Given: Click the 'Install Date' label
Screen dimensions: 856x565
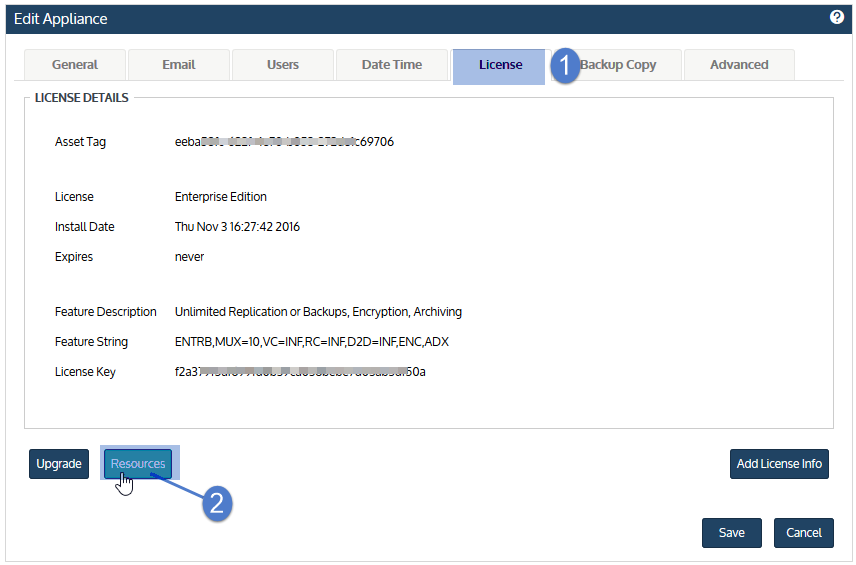Looking at the screenshot, I should 85,227.
